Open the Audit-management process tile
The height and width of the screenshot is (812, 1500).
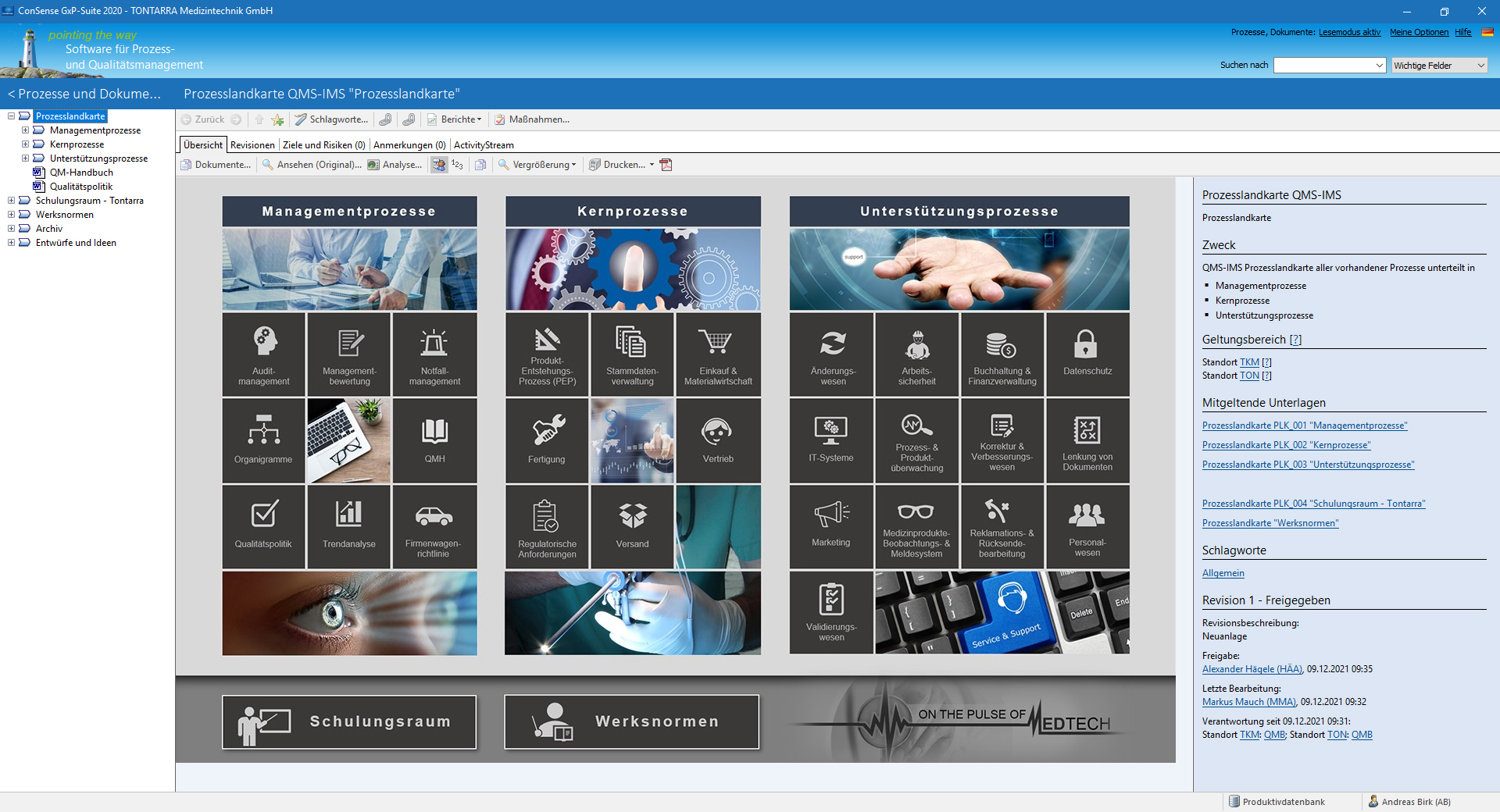click(x=263, y=354)
